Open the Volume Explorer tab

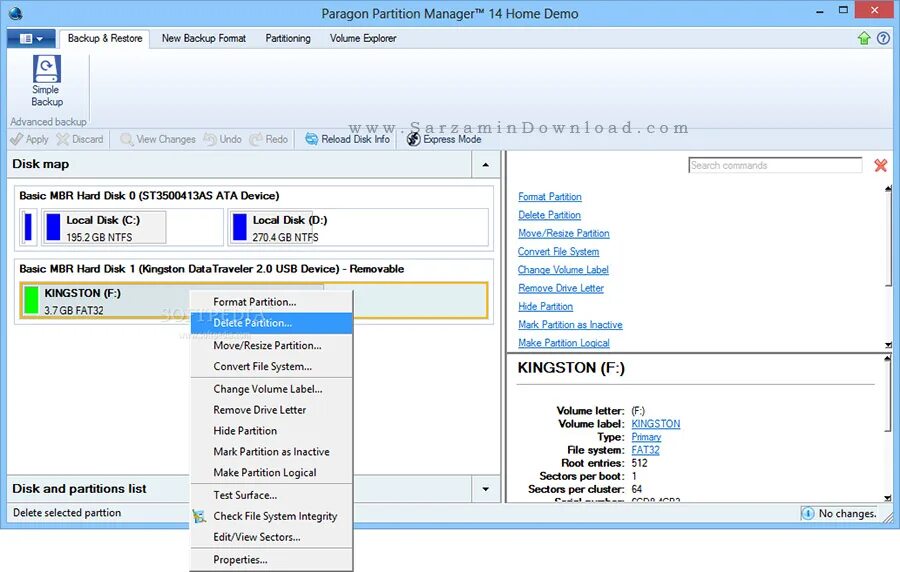(x=363, y=38)
